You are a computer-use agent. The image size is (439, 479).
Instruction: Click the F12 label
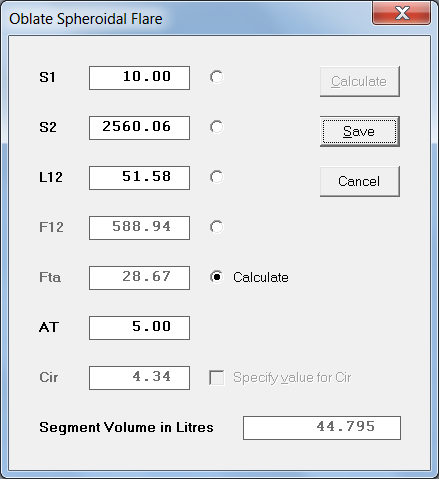click(x=51, y=227)
